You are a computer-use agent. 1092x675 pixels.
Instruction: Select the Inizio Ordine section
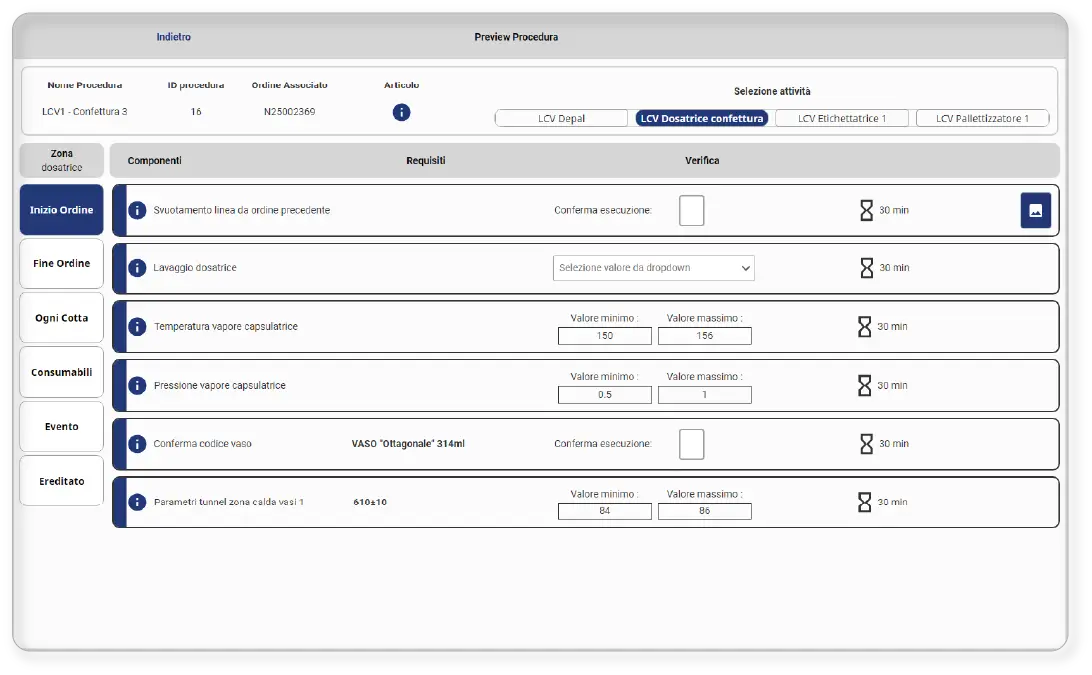tap(61, 210)
